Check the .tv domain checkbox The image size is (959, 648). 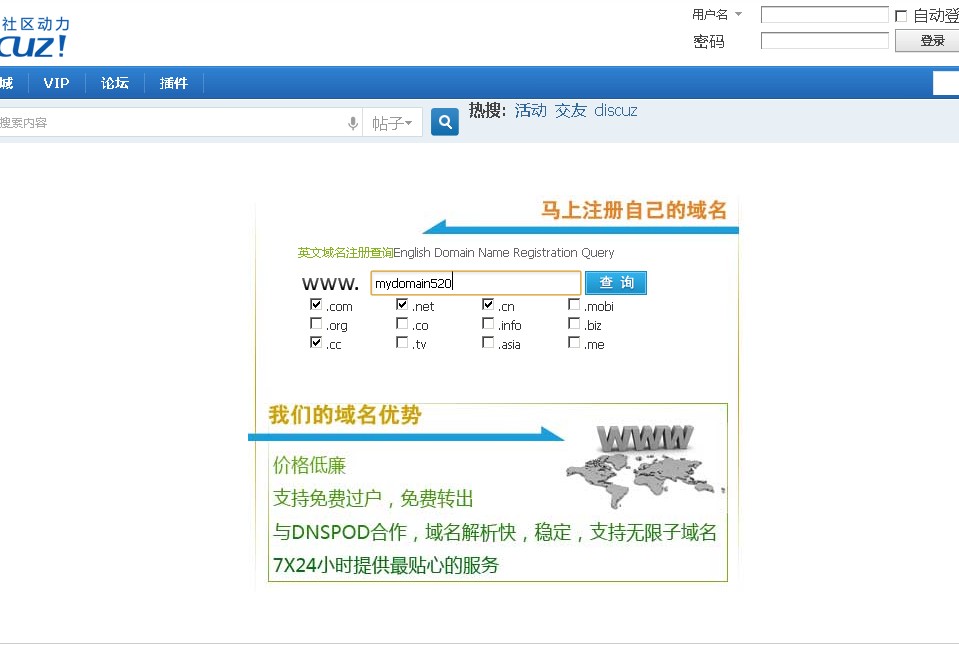402,342
